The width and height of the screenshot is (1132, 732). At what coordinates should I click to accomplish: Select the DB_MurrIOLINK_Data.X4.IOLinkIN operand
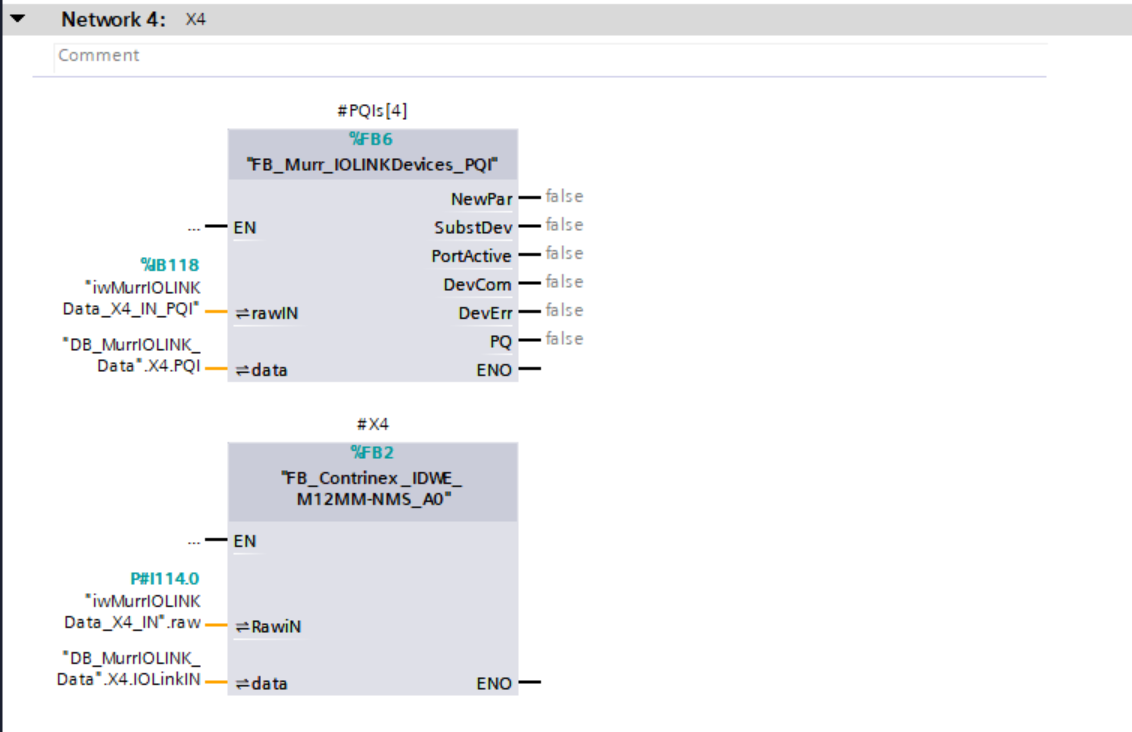click(x=129, y=668)
